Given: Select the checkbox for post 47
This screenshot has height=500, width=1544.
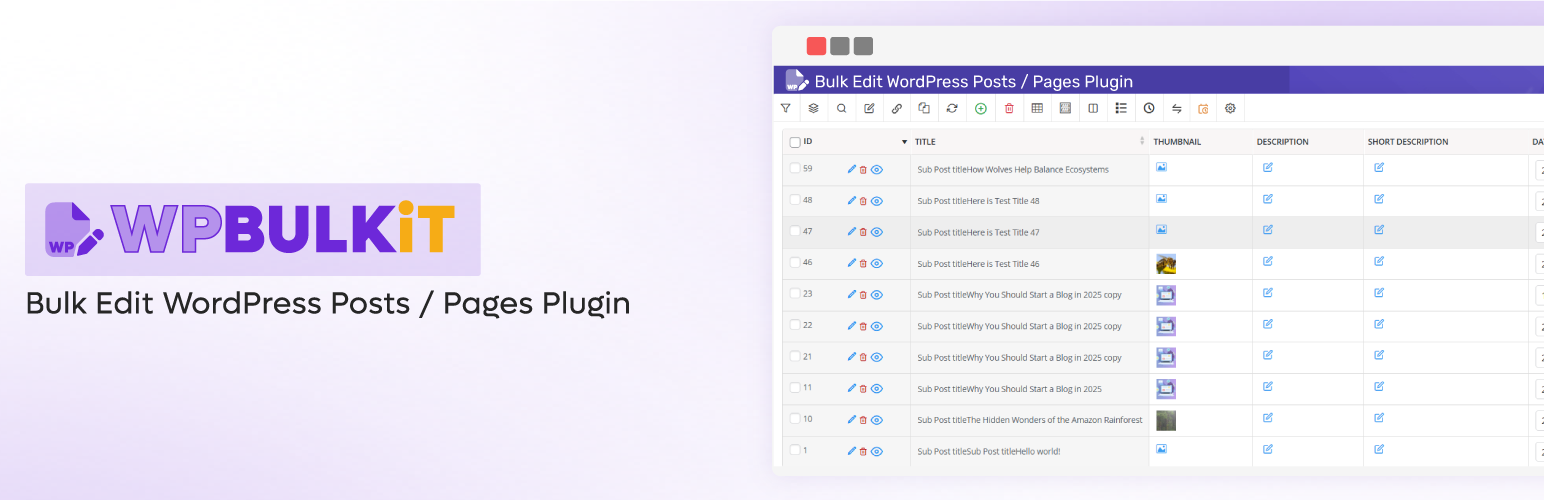Looking at the screenshot, I should click(x=795, y=231).
